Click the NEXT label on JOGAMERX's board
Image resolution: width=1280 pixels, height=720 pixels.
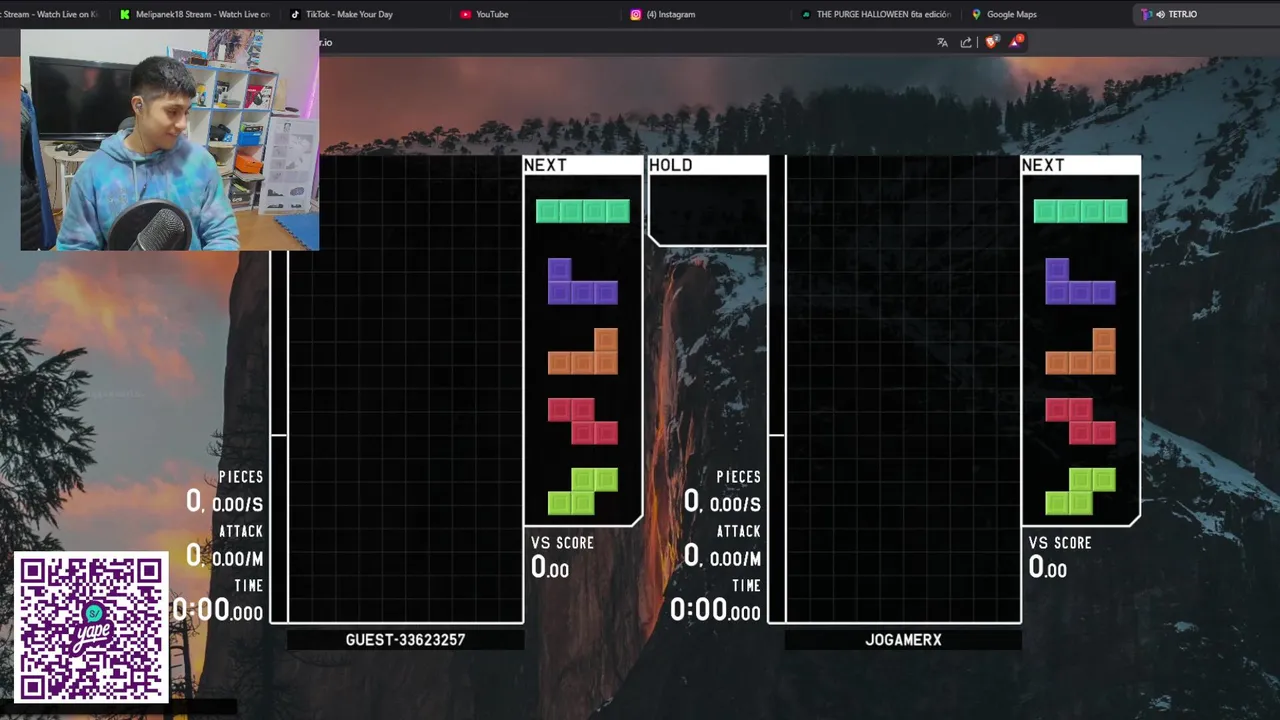[x=1043, y=165]
